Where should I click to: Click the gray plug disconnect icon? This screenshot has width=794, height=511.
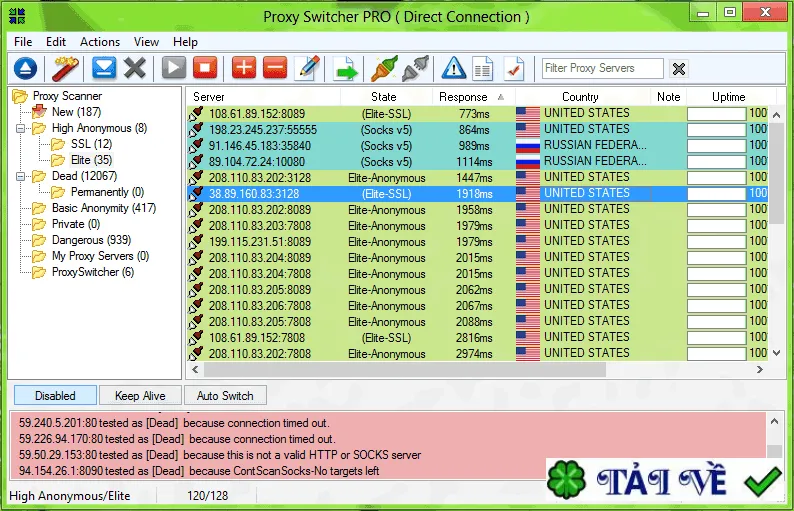tap(416, 68)
